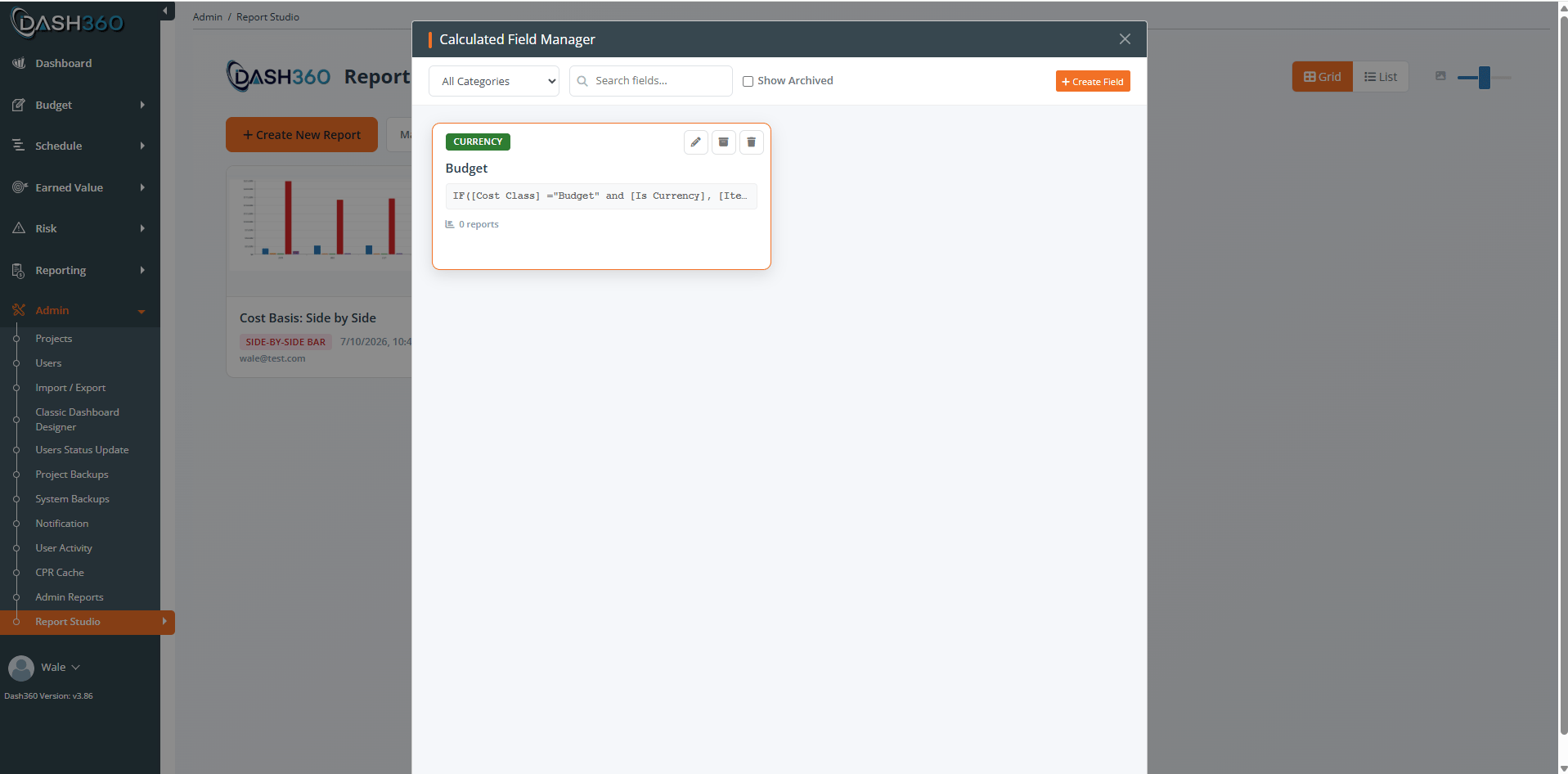Click the DASH360 logo in the sidebar
The width and height of the screenshot is (1568, 774).
67,22
